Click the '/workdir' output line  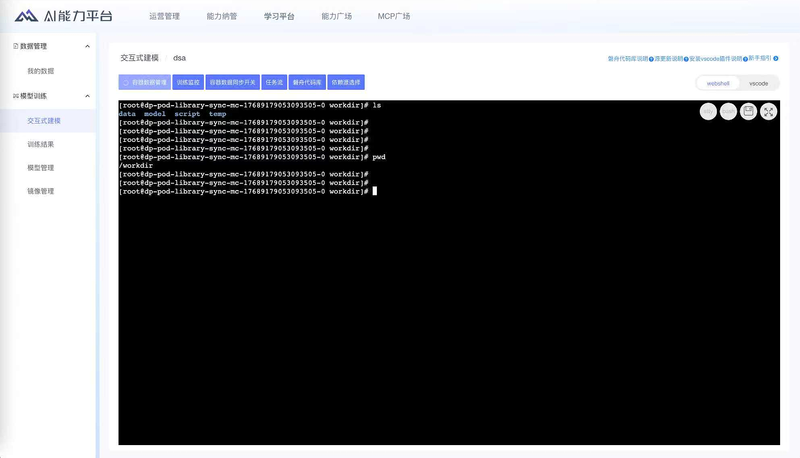(136, 166)
